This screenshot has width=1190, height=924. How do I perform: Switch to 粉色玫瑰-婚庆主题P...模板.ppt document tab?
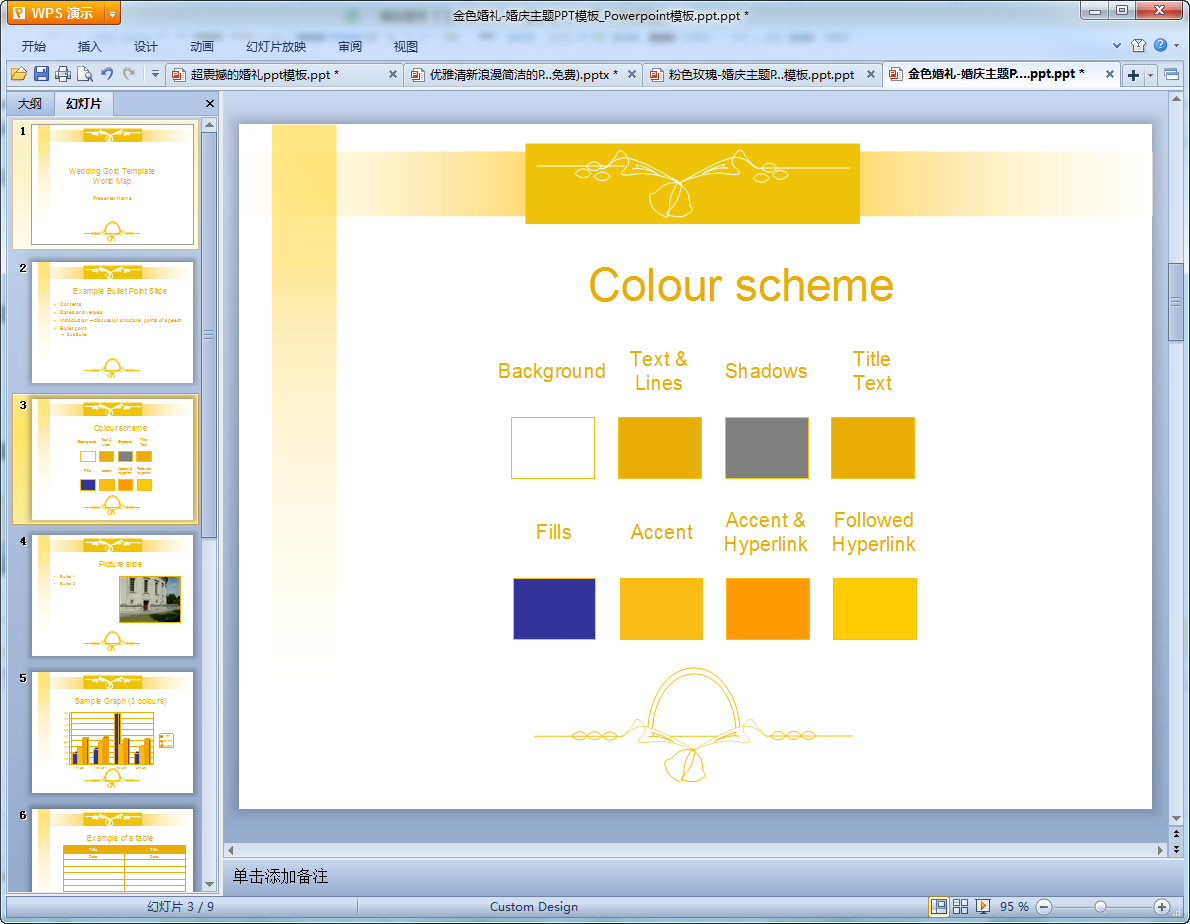point(761,74)
